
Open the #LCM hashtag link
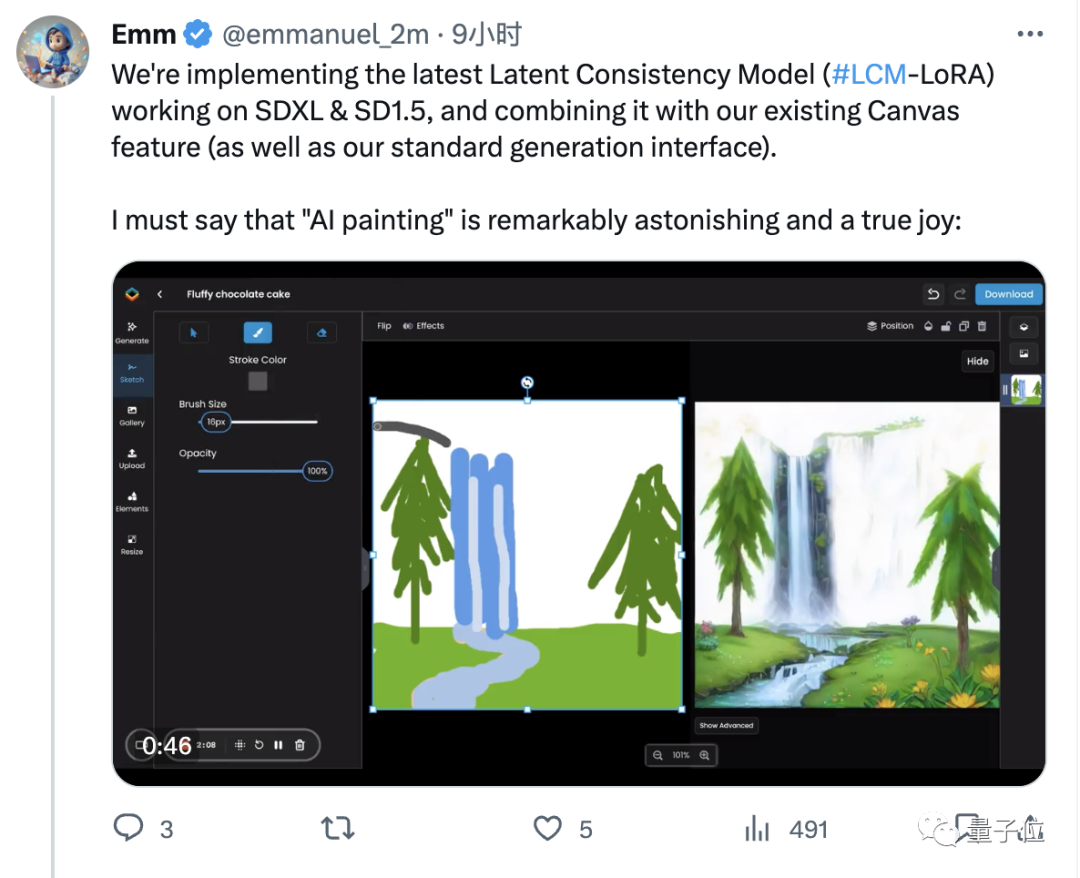point(869,75)
